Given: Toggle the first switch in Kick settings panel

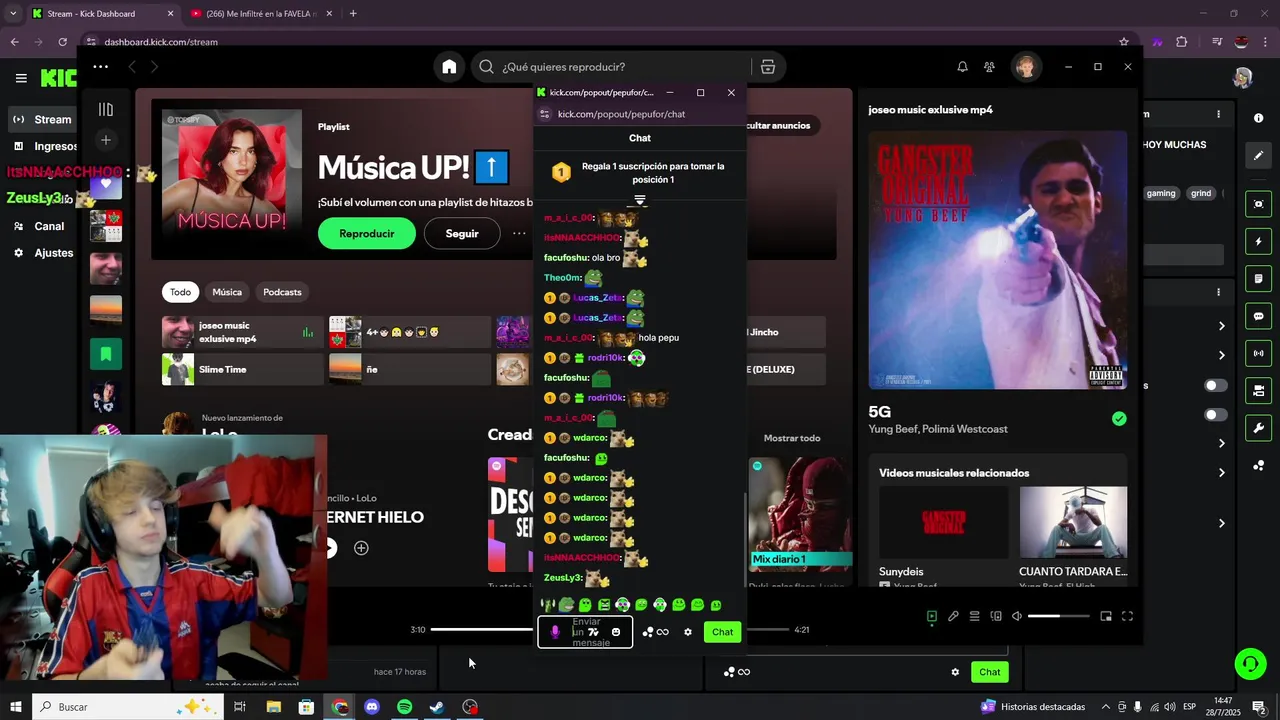Looking at the screenshot, I should click(x=1216, y=386).
